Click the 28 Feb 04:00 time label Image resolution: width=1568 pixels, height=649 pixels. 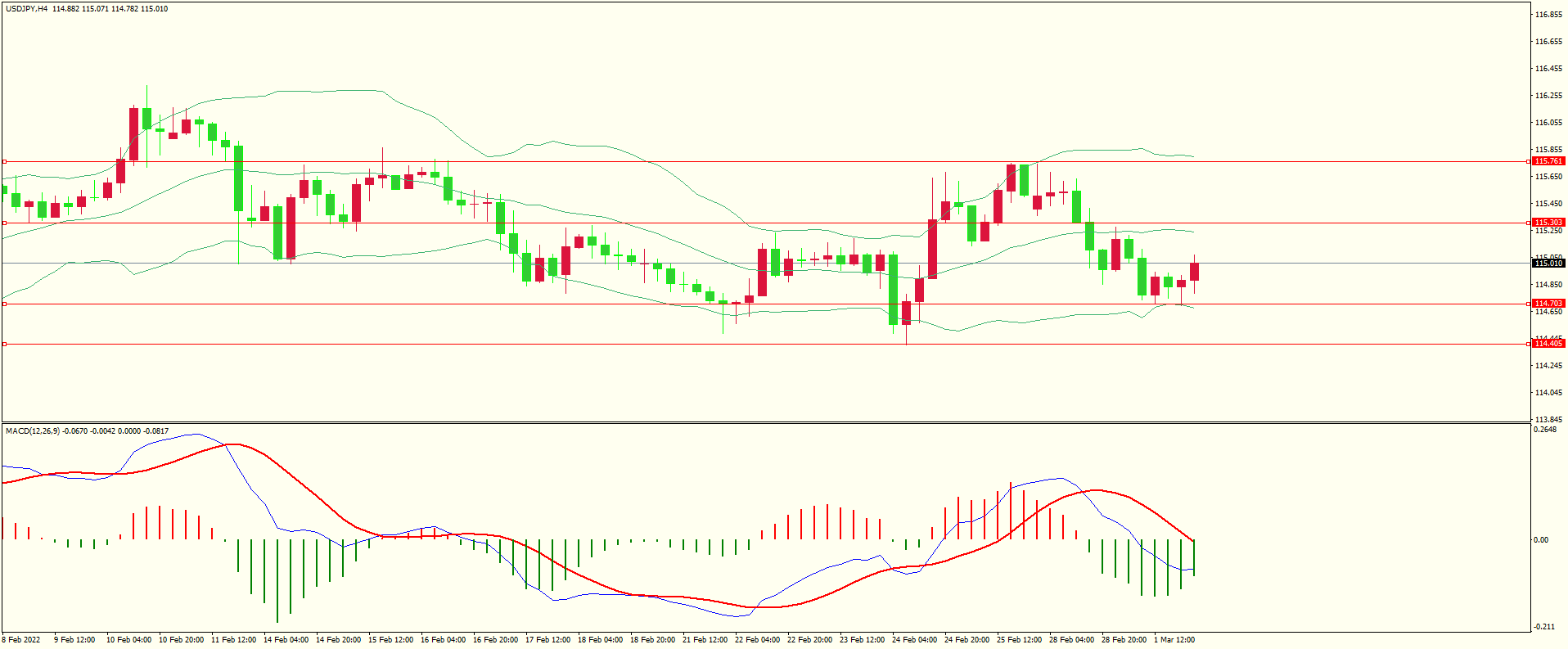[1071, 640]
